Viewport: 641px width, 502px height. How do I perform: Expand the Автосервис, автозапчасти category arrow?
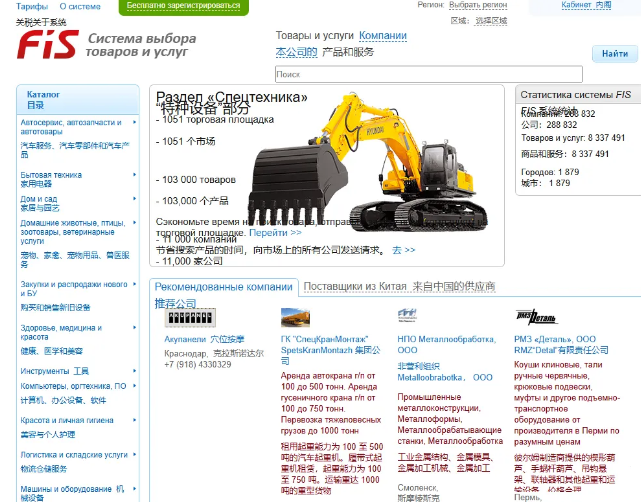click(x=135, y=122)
